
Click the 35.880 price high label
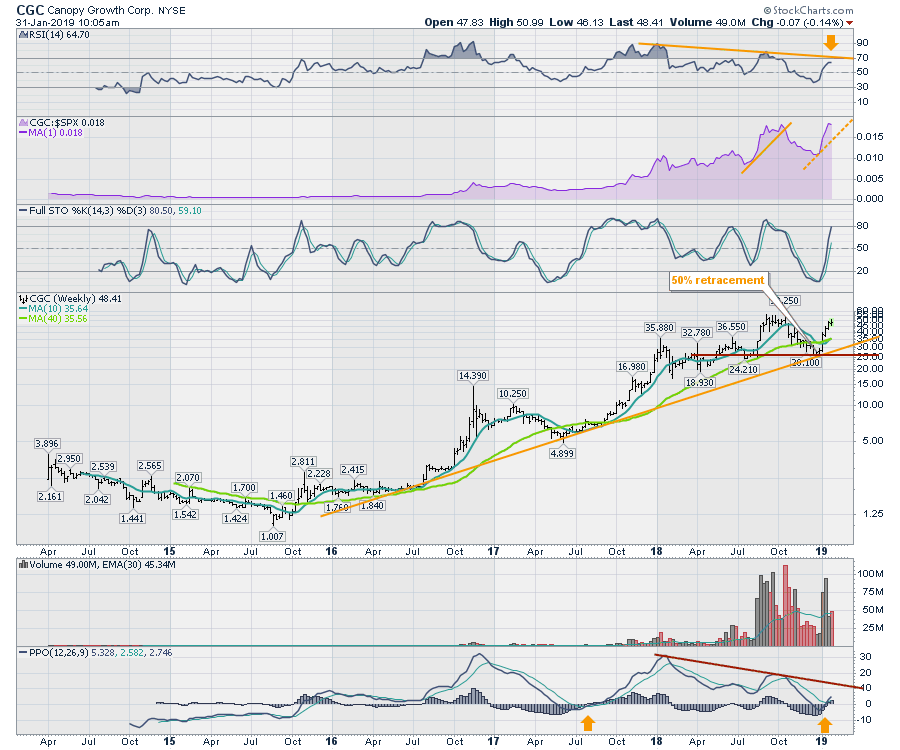pyautogui.click(x=660, y=327)
